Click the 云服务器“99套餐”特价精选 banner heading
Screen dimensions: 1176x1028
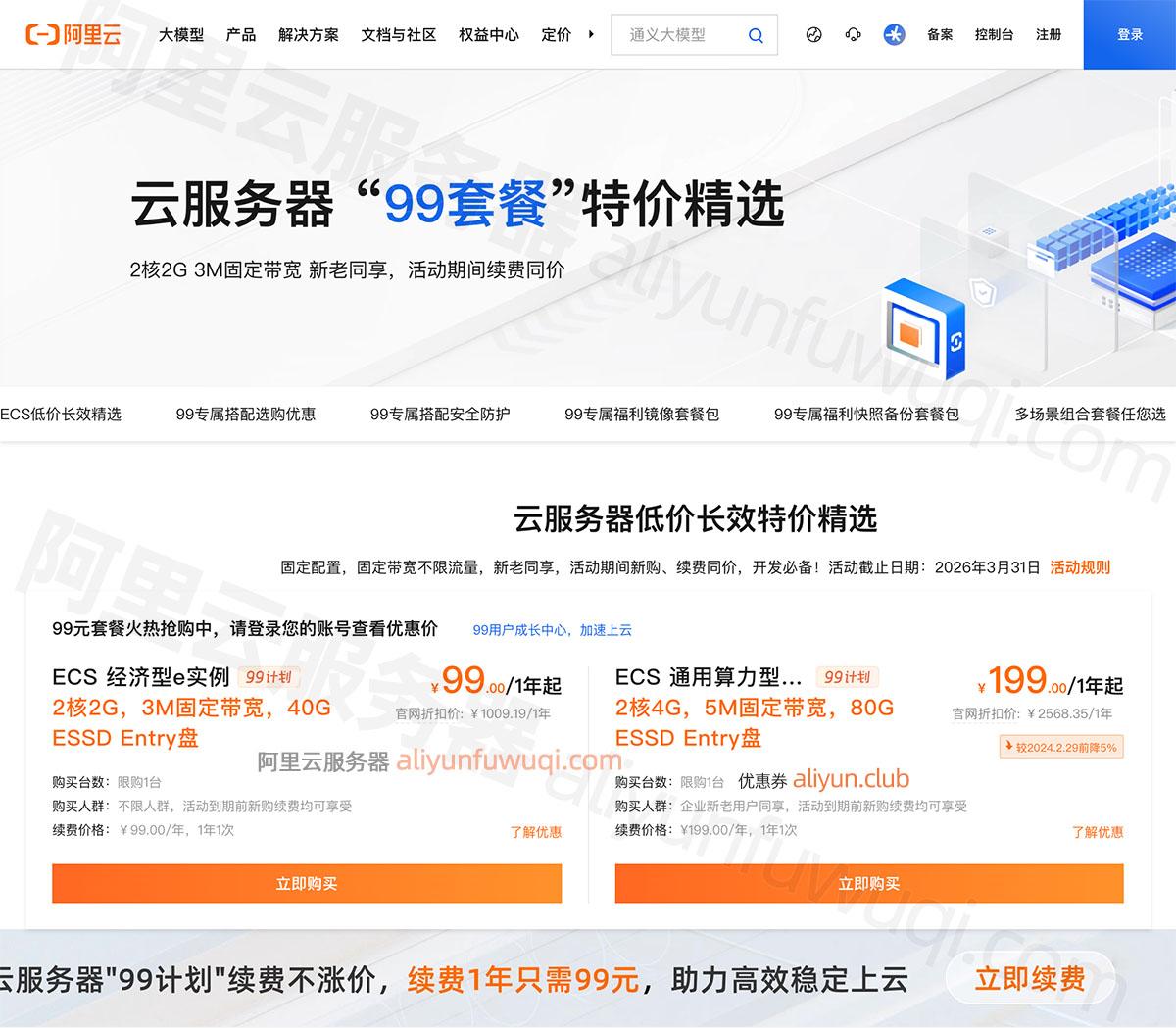[458, 205]
